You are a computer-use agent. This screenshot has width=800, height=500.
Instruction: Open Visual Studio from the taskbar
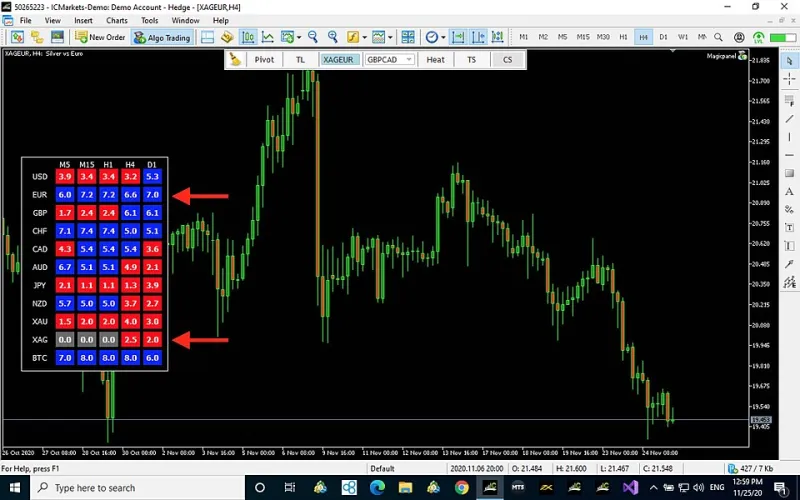coord(630,488)
